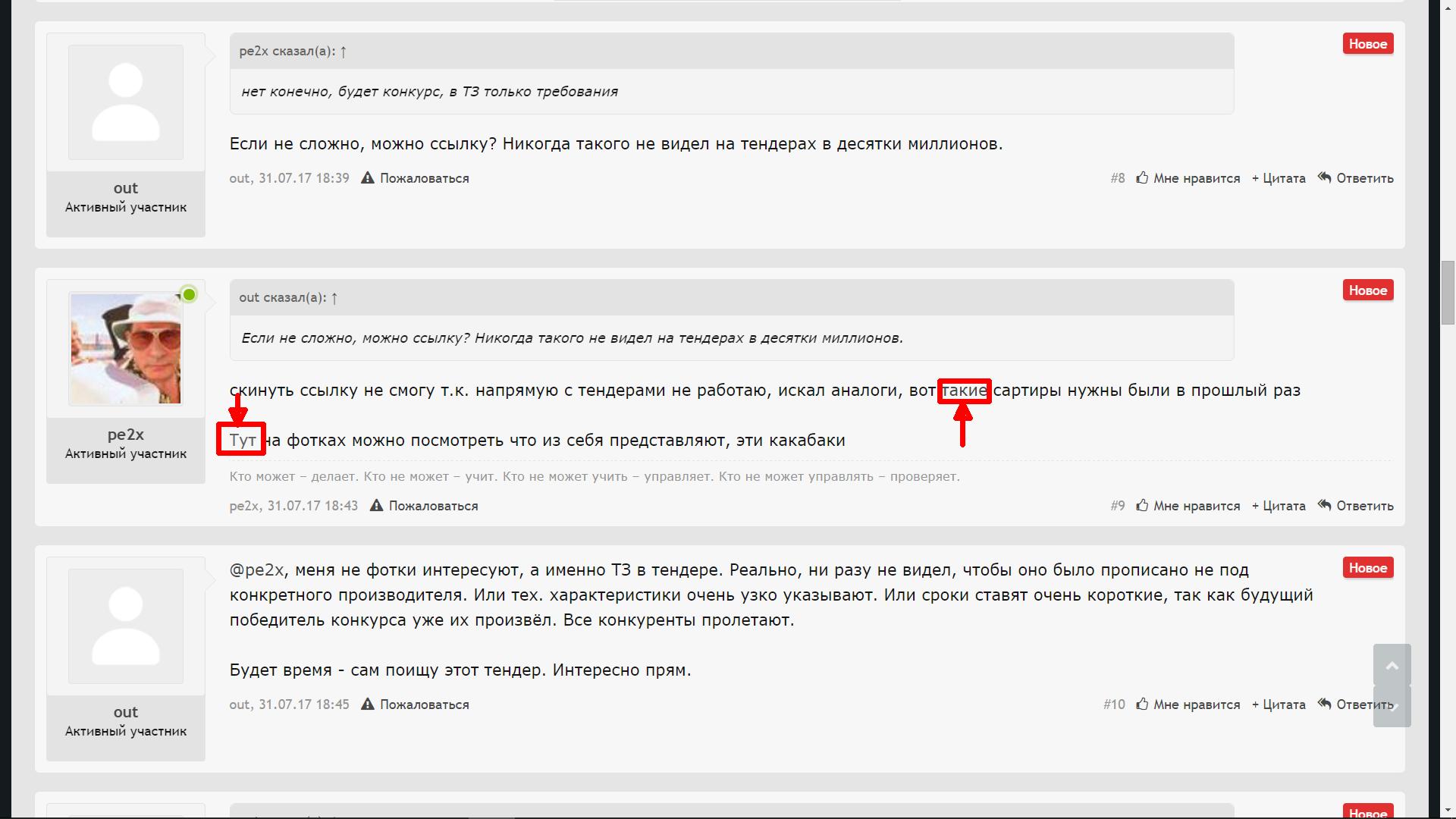Click the timestamp 'out, 31.07.17 18:45'
This screenshot has width=1456, height=819.
(289, 704)
